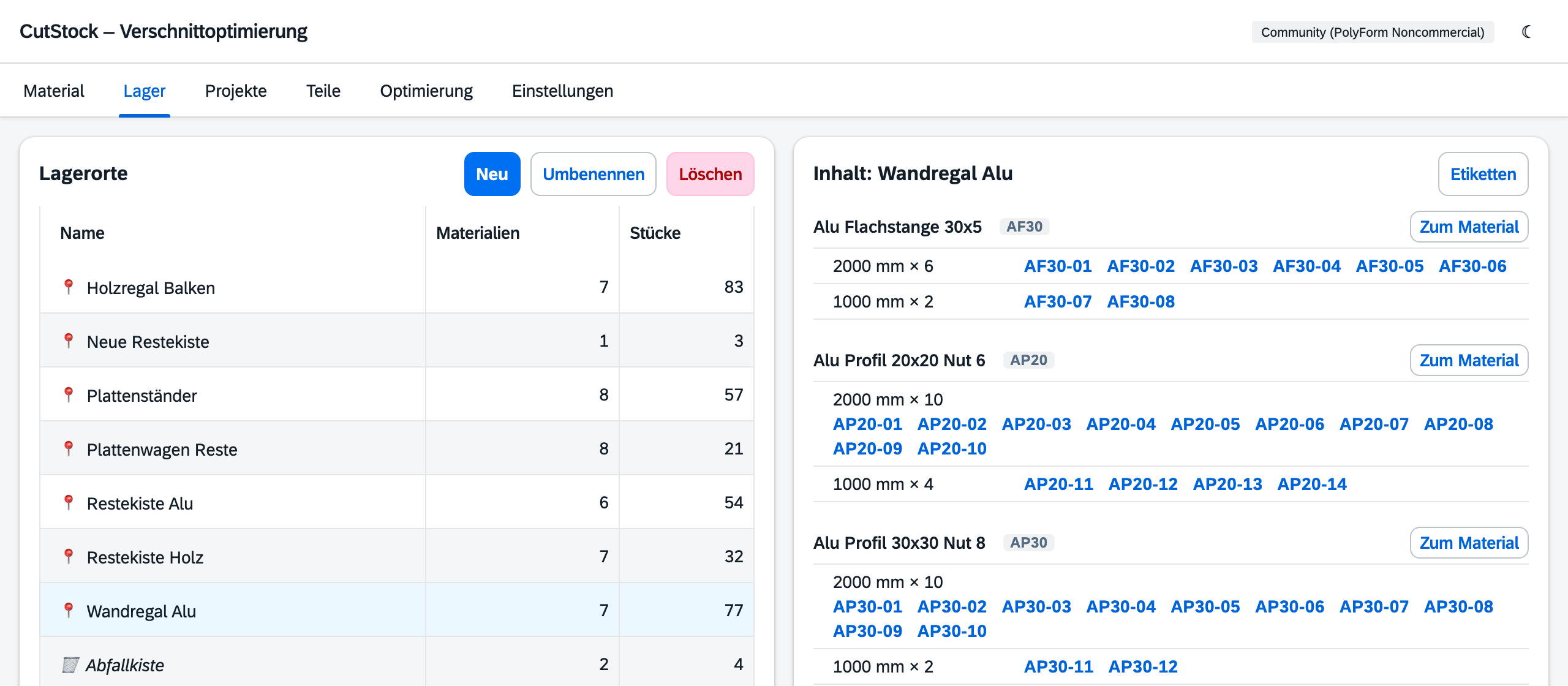Select the Restekiste Holz row name

click(x=145, y=557)
